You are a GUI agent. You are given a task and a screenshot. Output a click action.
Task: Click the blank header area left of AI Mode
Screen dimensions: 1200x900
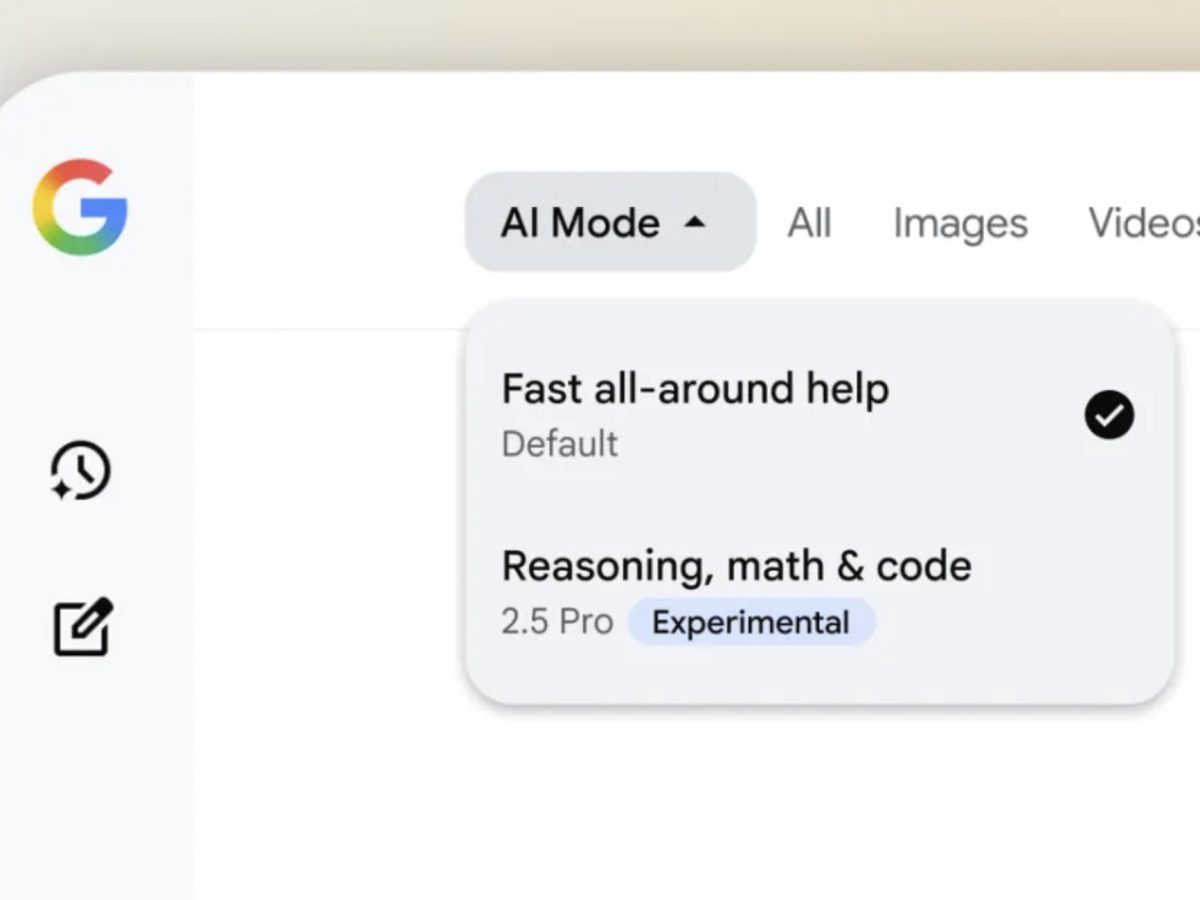coord(330,222)
